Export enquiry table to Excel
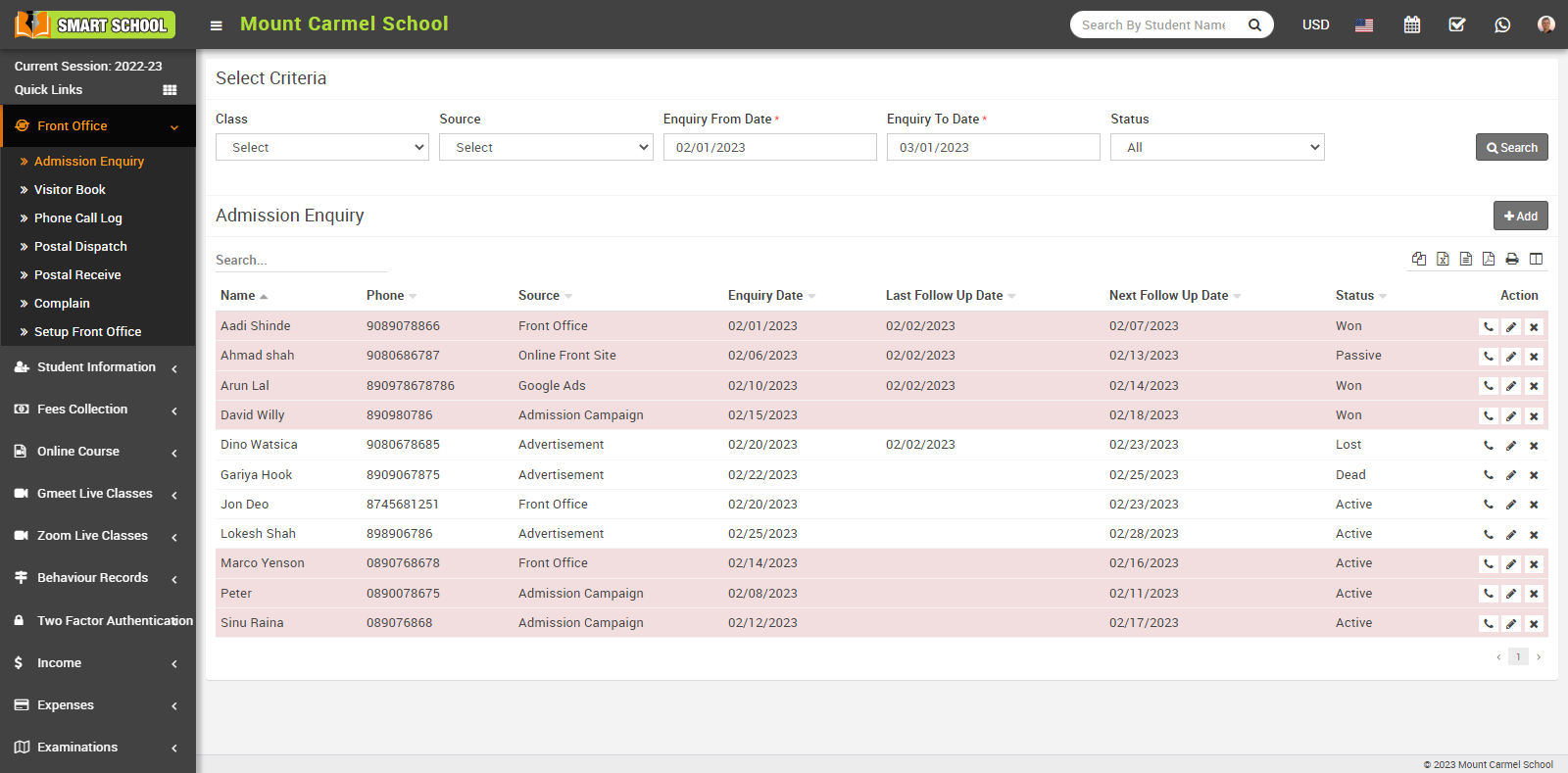Screen dimensions: 1568x773 [x=1443, y=259]
